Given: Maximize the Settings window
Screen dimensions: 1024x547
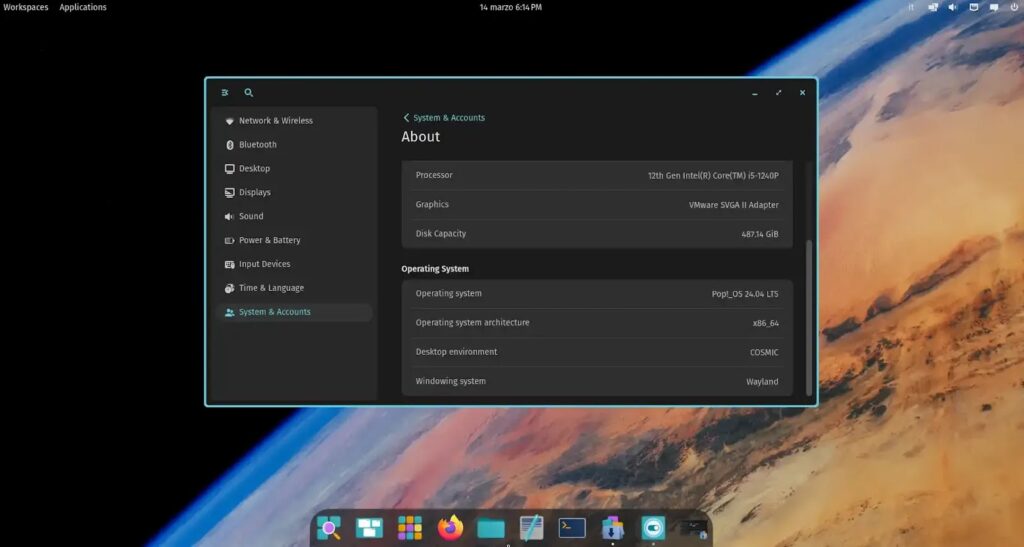Looking at the screenshot, I should click(x=778, y=93).
